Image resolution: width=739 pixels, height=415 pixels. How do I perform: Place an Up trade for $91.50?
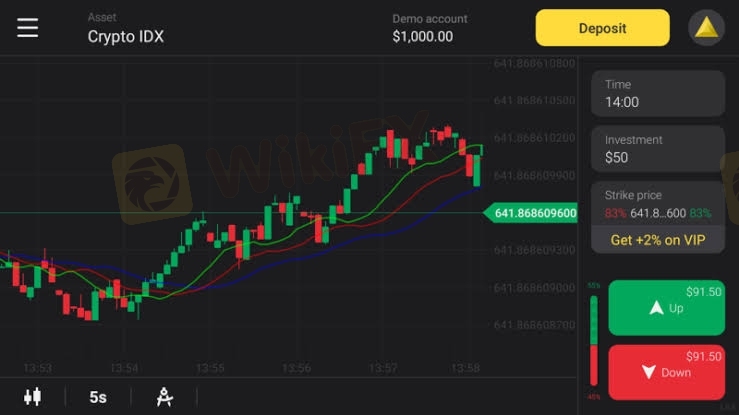click(x=666, y=308)
